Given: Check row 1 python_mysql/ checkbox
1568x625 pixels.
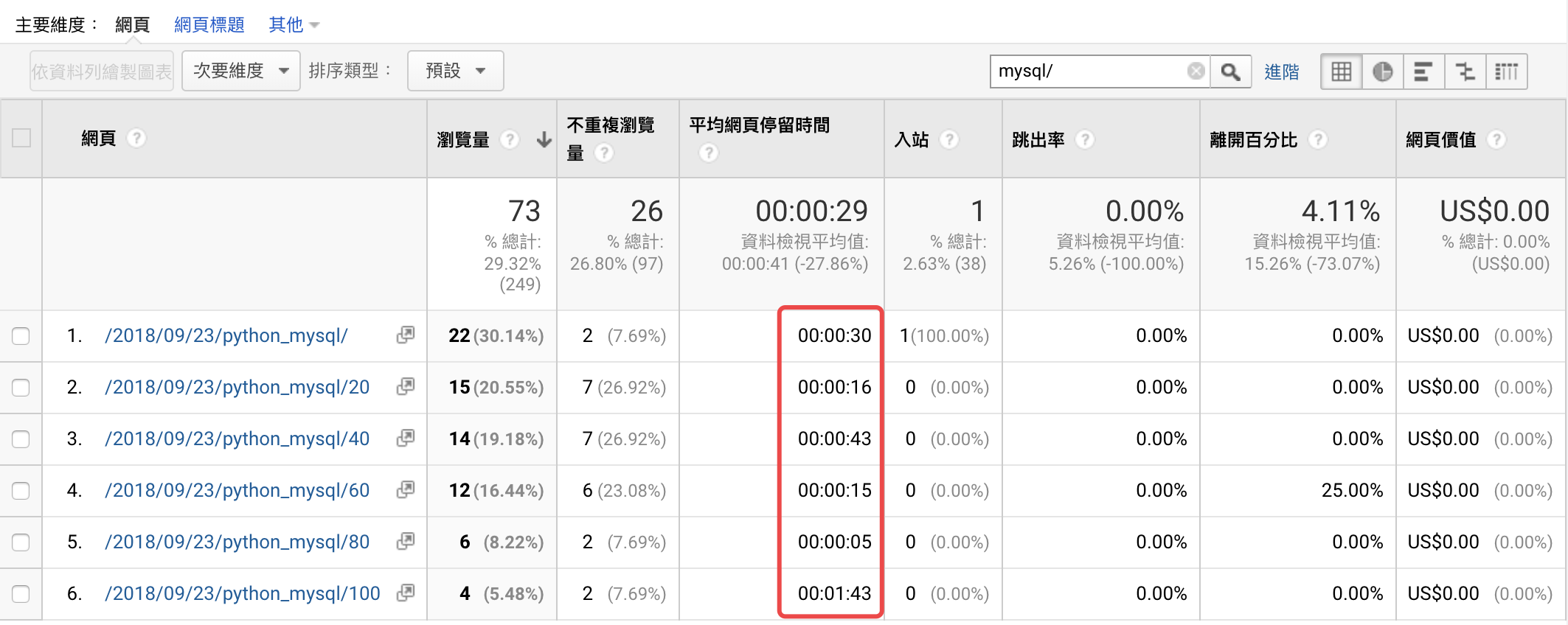Looking at the screenshot, I should (x=21, y=336).
